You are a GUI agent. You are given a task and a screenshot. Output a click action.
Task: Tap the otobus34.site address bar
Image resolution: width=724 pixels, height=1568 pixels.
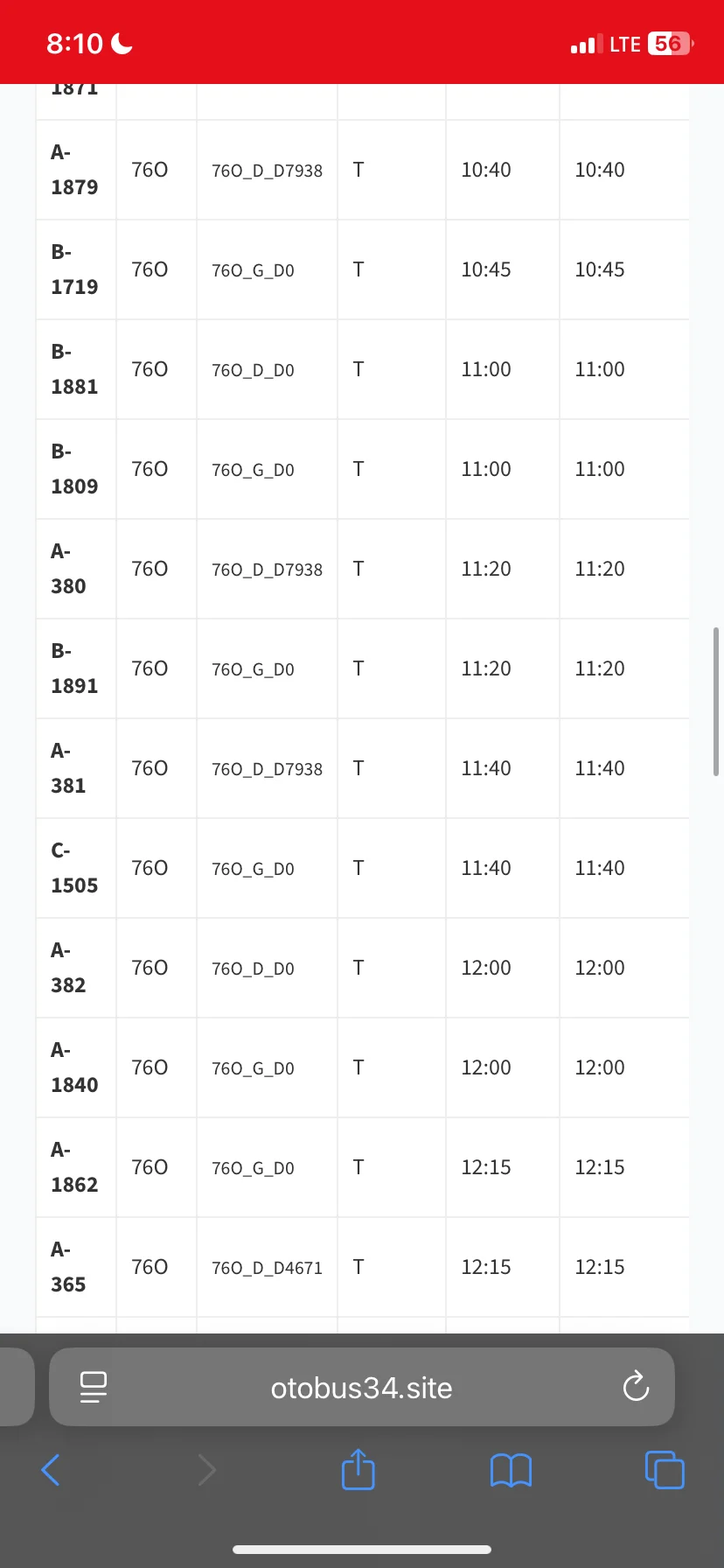point(362,1388)
